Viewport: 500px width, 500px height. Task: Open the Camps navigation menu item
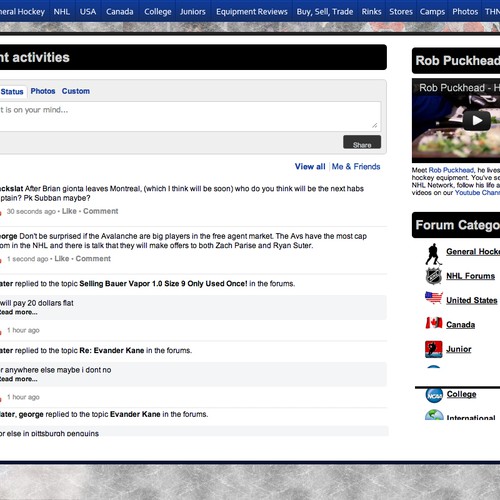432,12
